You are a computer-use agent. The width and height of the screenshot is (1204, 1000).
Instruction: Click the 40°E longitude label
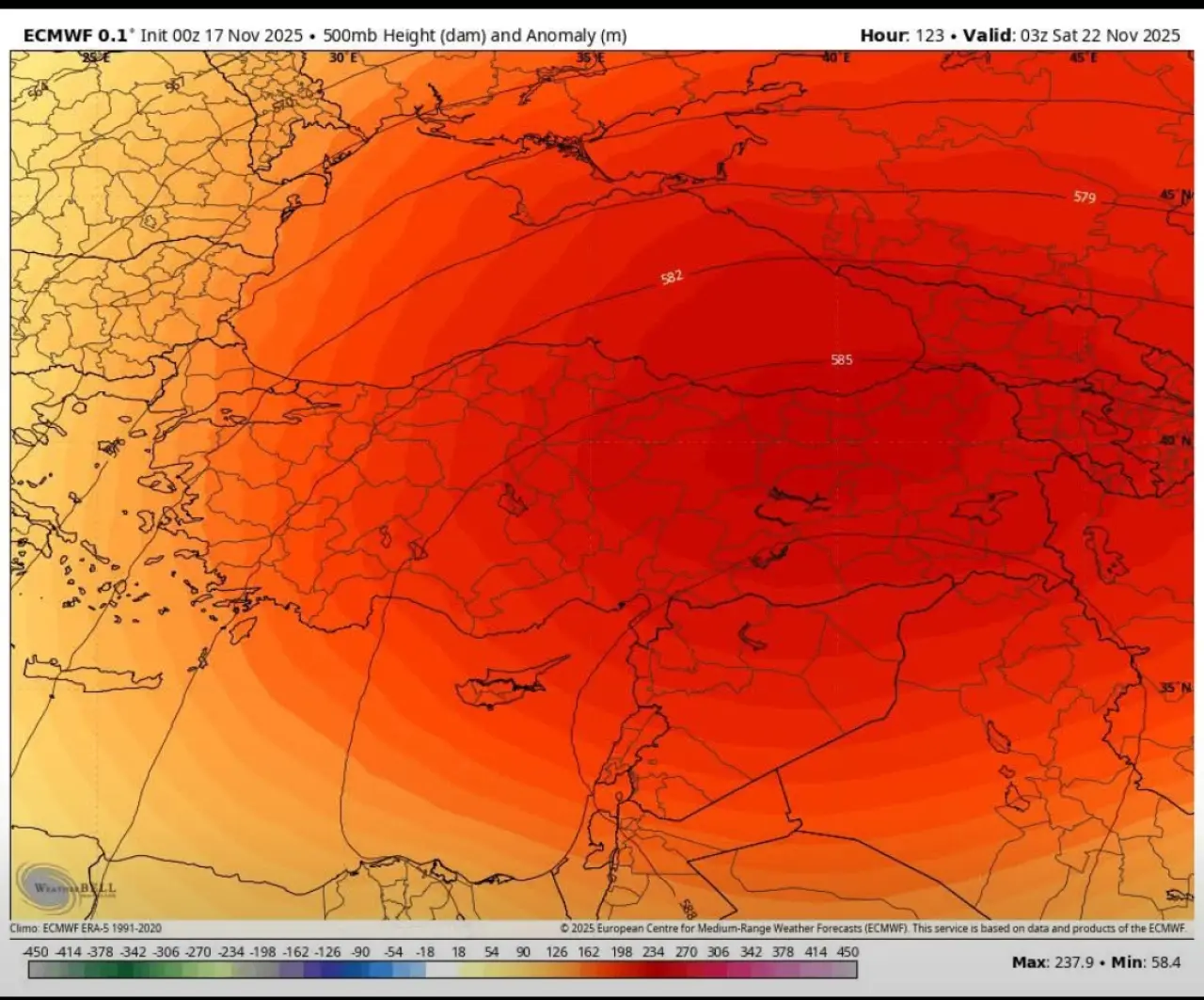coord(835,58)
